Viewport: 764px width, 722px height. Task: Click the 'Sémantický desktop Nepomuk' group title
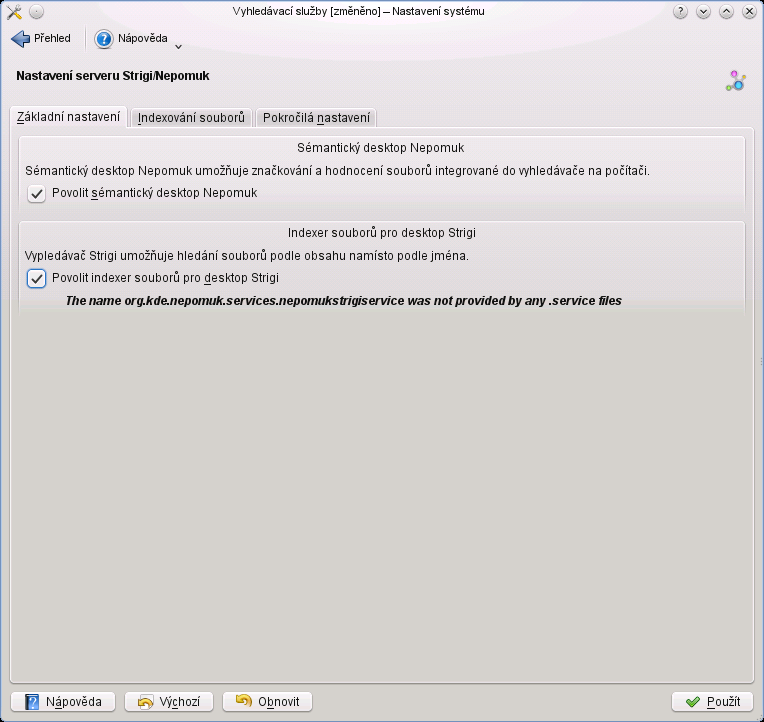point(381,148)
